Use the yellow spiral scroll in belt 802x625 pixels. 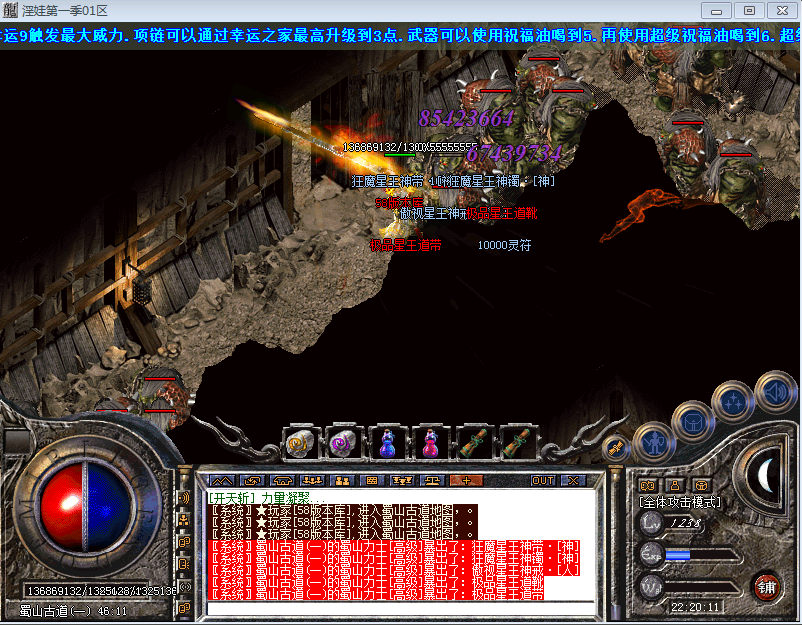coord(301,443)
